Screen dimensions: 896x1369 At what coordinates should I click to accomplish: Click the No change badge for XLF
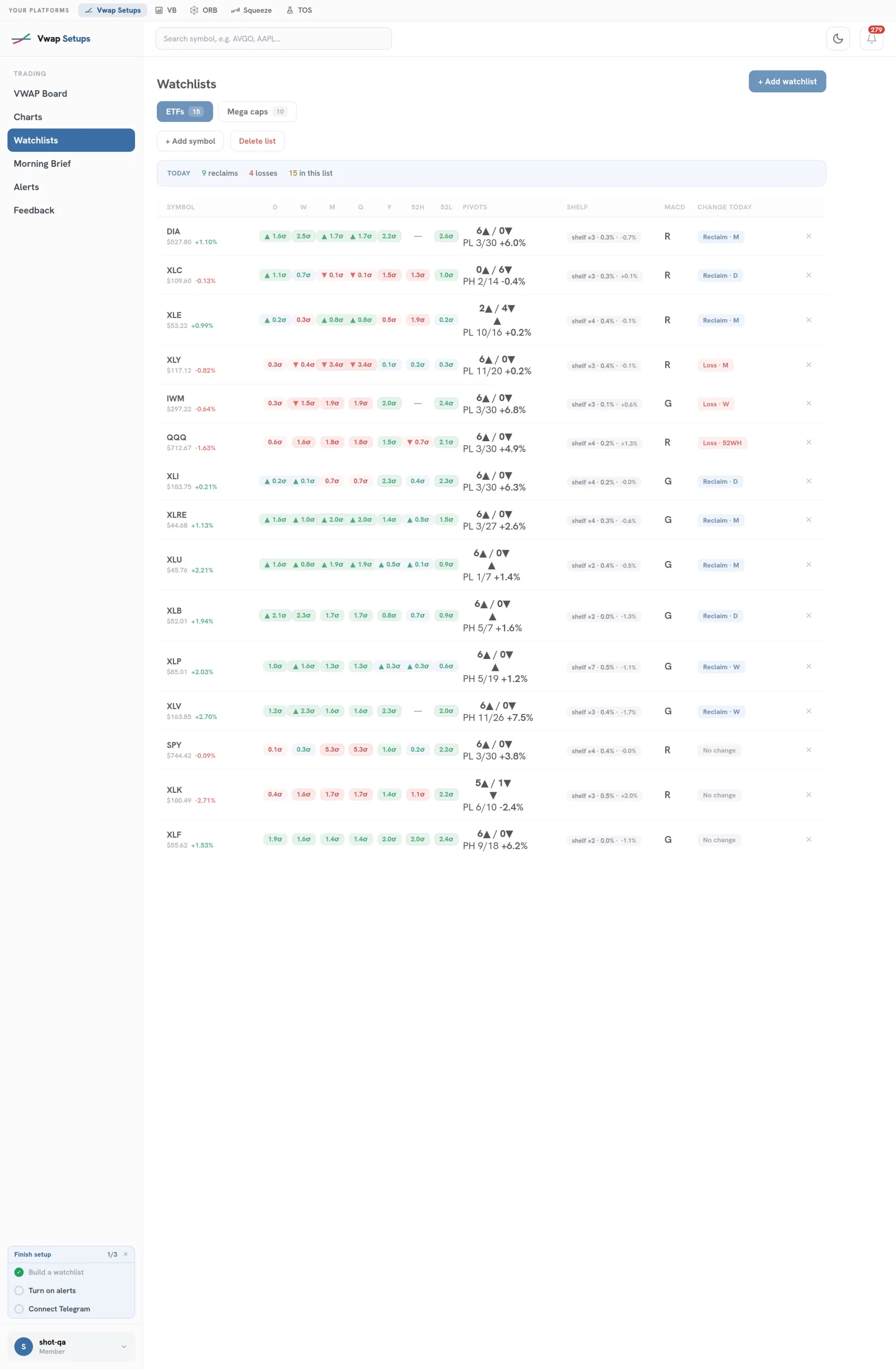click(720, 840)
